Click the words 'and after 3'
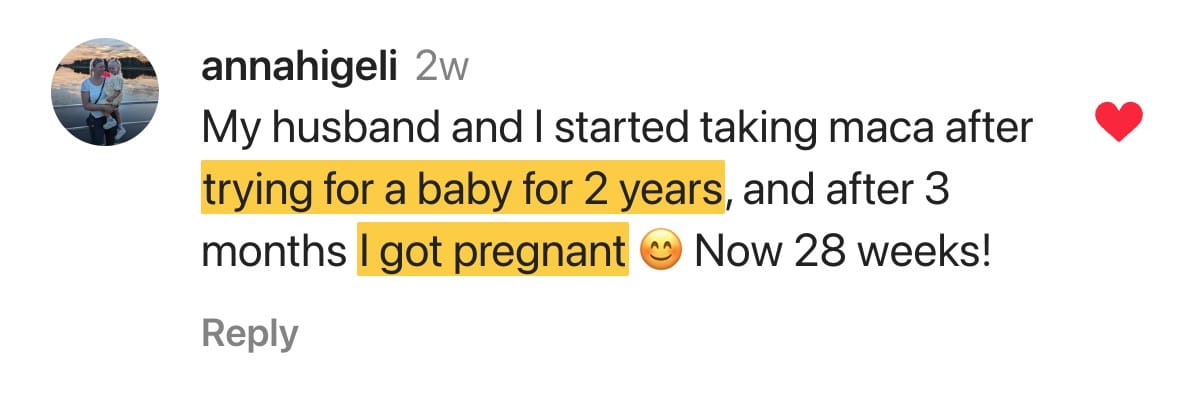1200x413 pixels. click(x=845, y=188)
